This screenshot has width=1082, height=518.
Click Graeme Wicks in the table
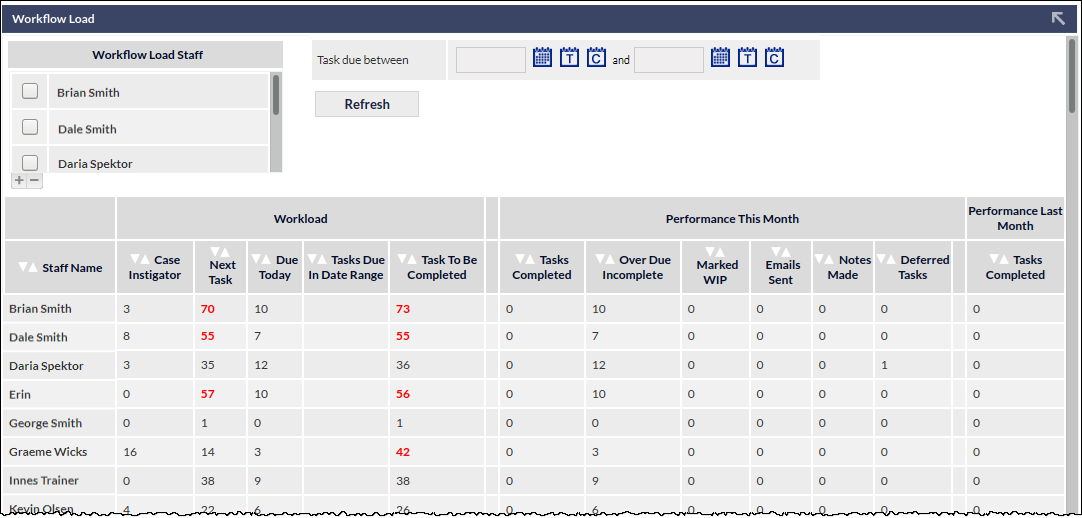48,452
